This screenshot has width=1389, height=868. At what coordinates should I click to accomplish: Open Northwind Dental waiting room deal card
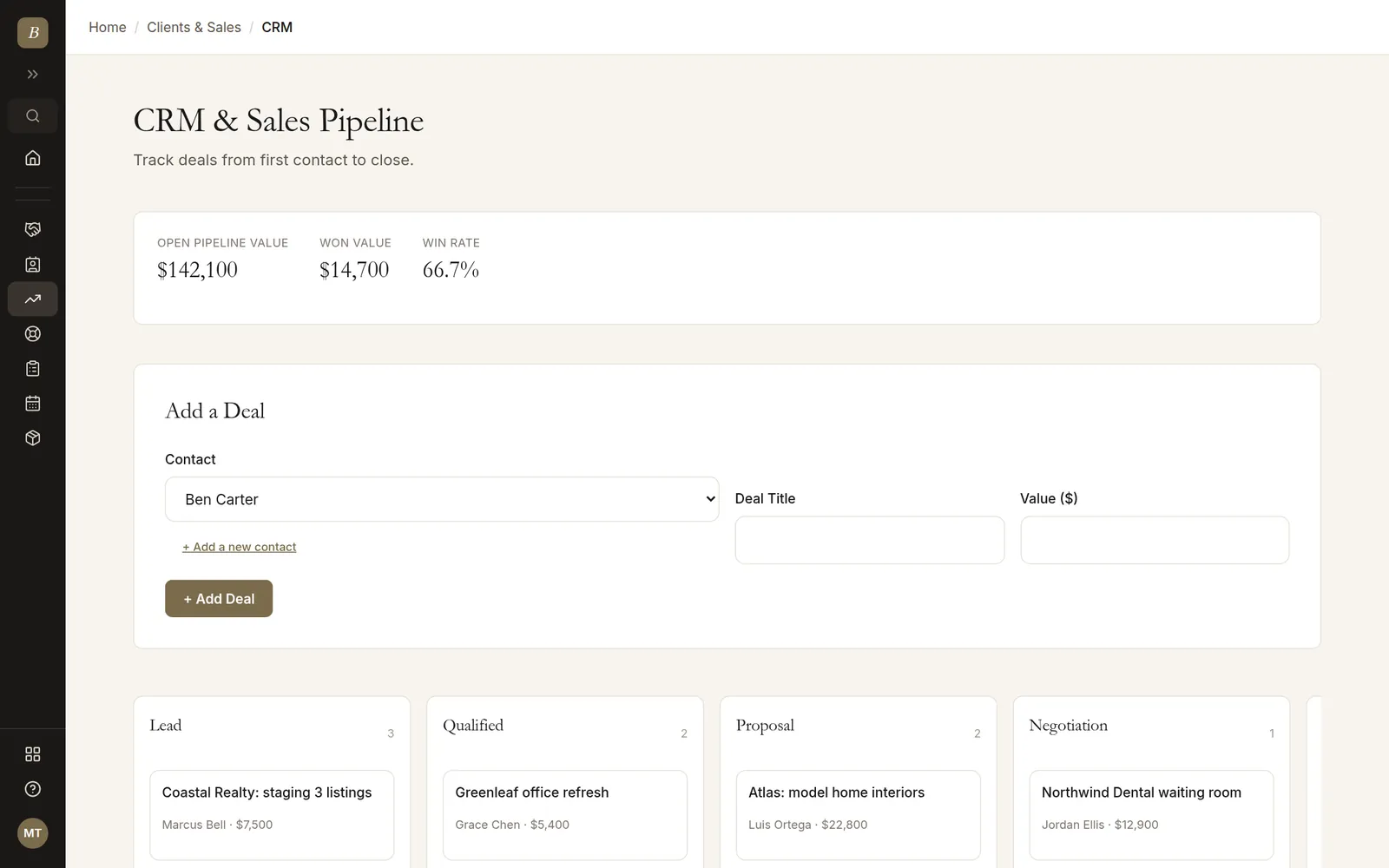pyautogui.click(x=1151, y=815)
